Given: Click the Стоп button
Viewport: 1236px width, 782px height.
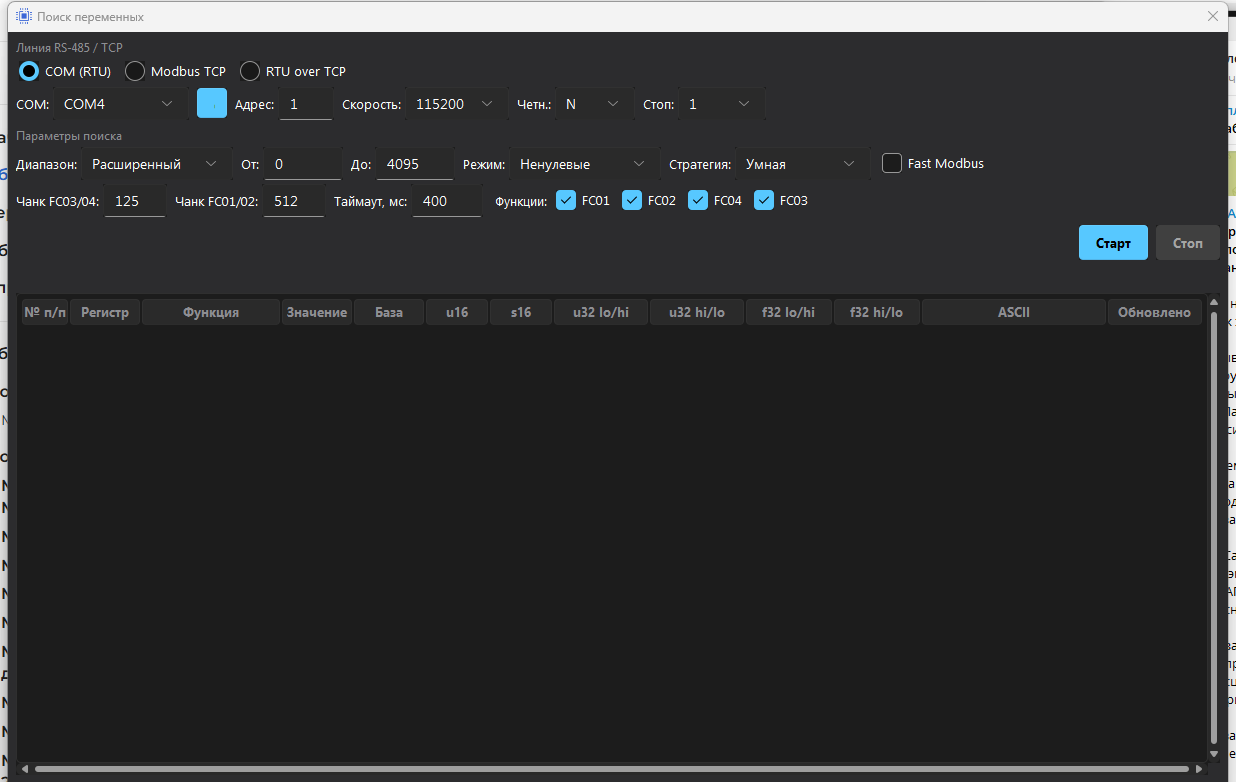Looking at the screenshot, I should 1188,243.
